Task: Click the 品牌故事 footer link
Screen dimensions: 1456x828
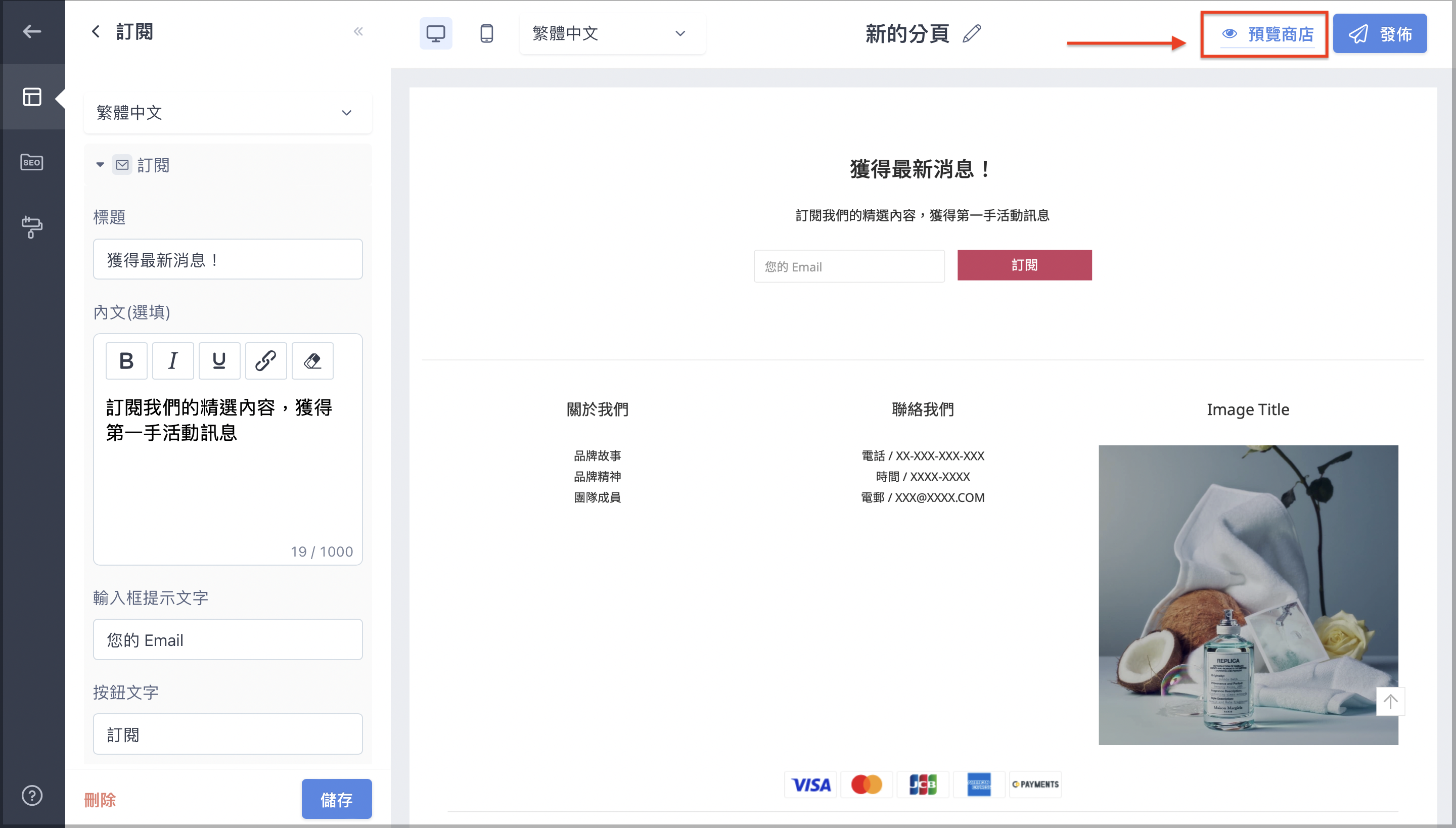Action: pyautogui.click(x=597, y=455)
